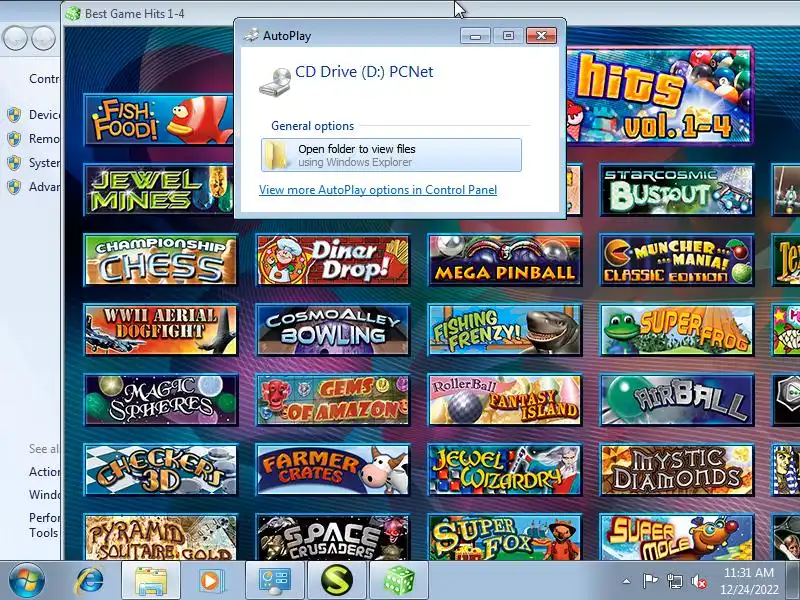The width and height of the screenshot is (800, 600).
Task: Start the Super Fox game
Action: click(x=505, y=537)
